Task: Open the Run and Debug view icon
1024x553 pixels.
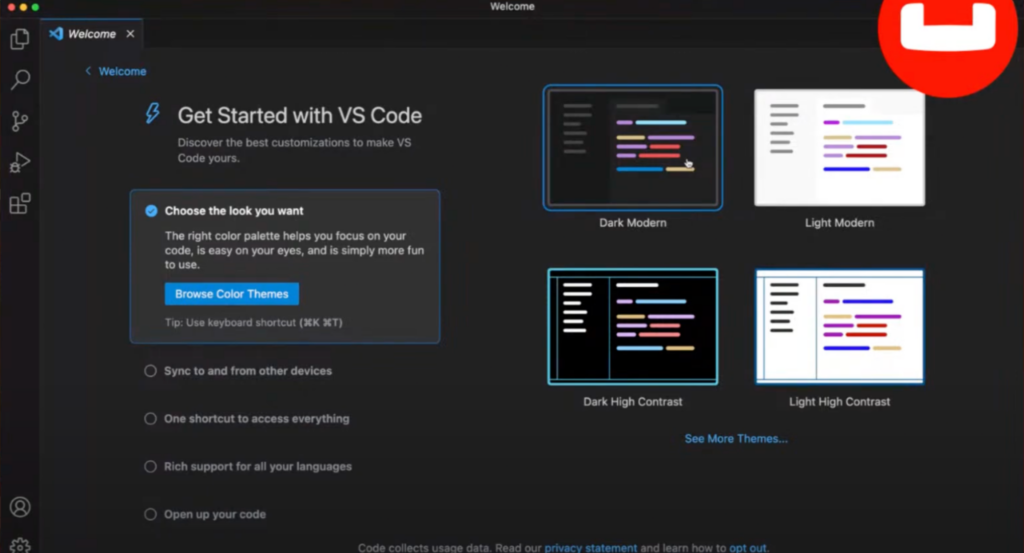Action: 20,162
